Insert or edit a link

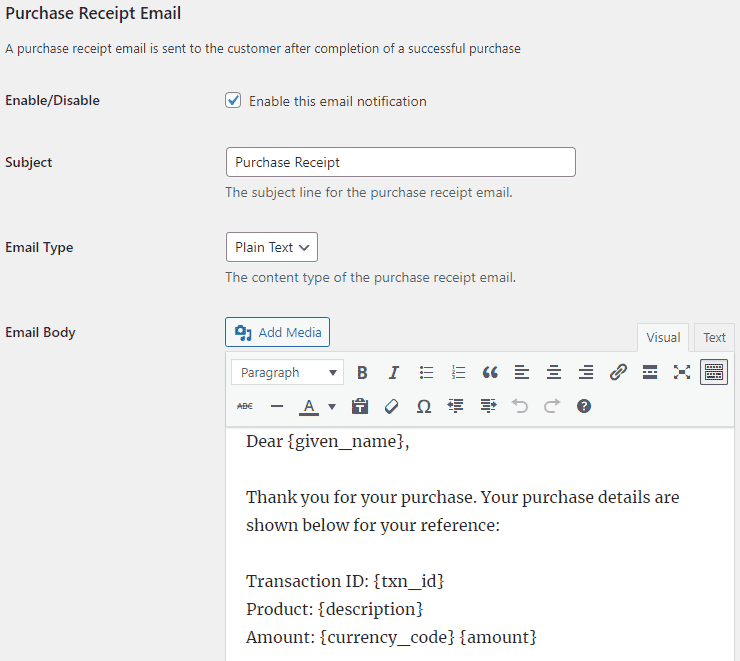coord(618,373)
